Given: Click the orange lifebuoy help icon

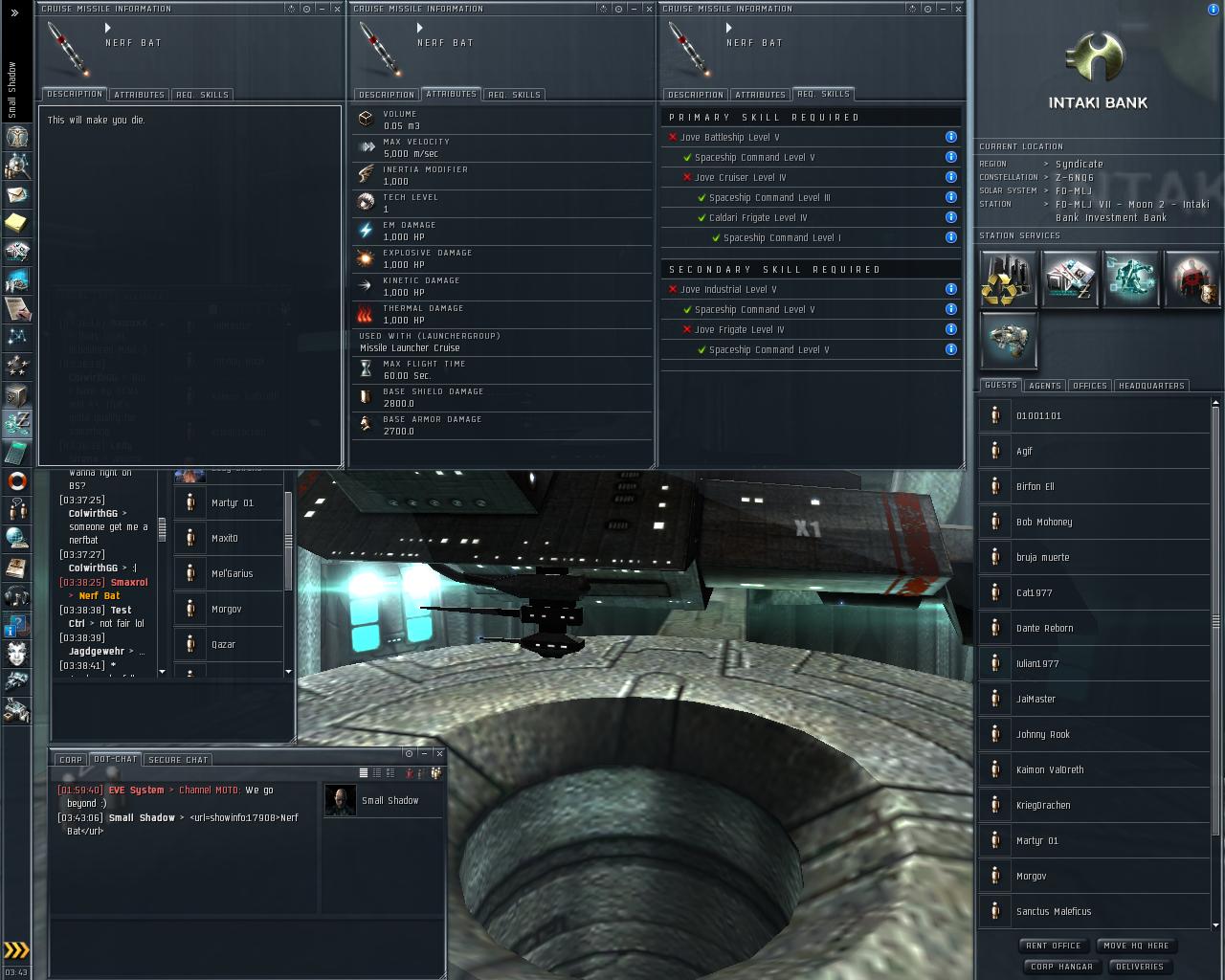Looking at the screenshot, I should 16,480.
